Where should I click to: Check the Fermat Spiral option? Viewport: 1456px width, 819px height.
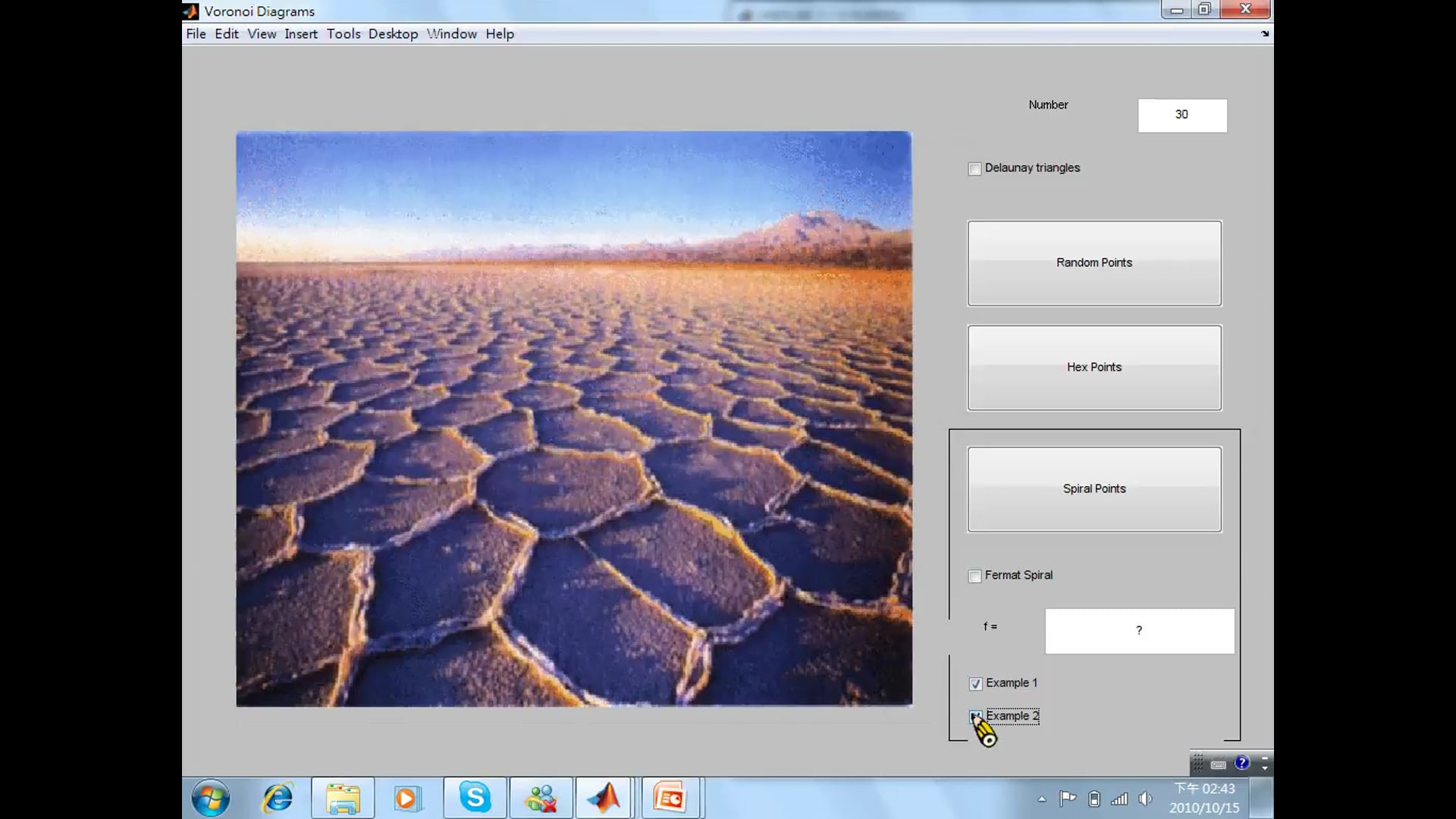(x=975, y=576)
